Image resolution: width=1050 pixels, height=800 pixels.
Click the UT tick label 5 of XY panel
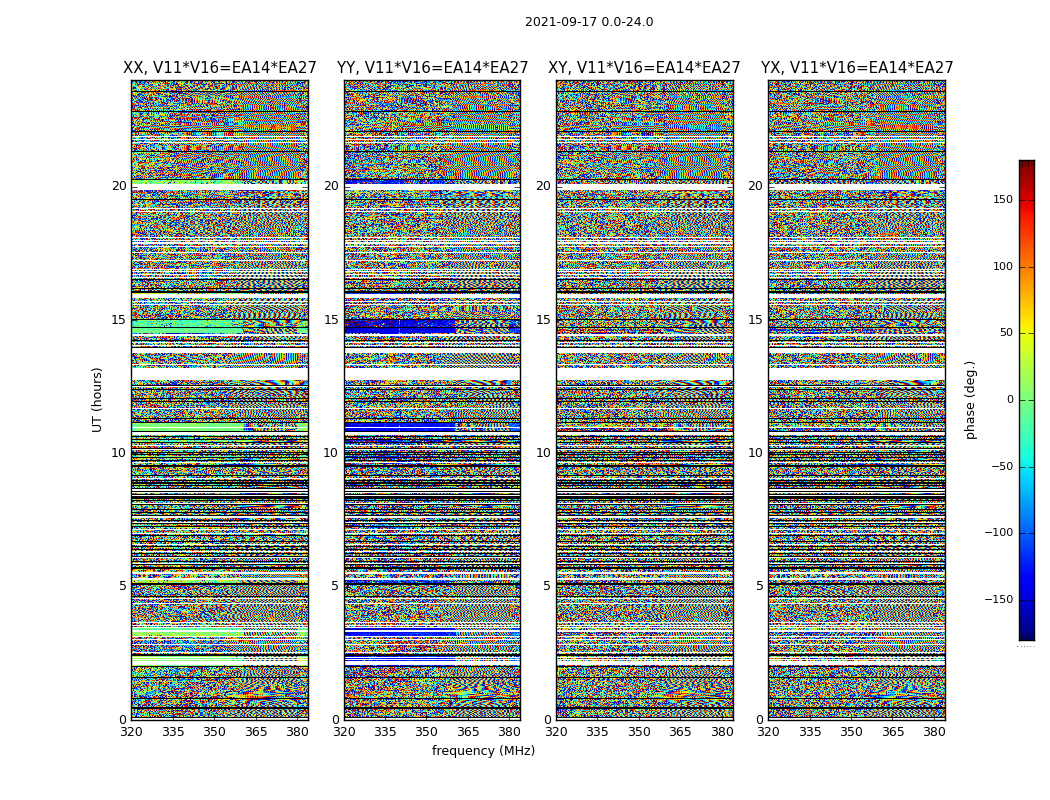click(546, 586)
